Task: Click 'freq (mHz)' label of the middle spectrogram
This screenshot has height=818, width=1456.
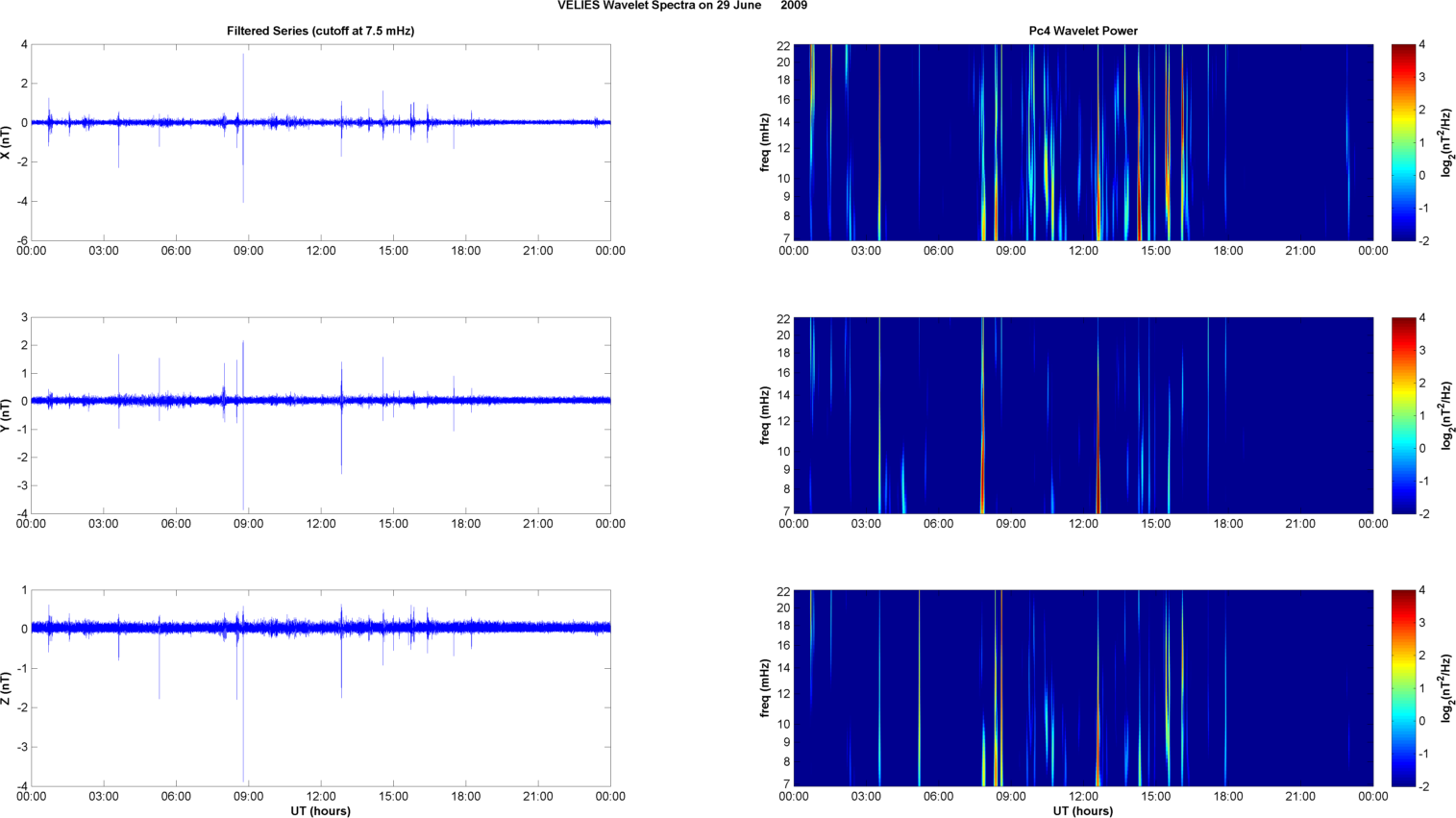Action: tap(765, 415)
